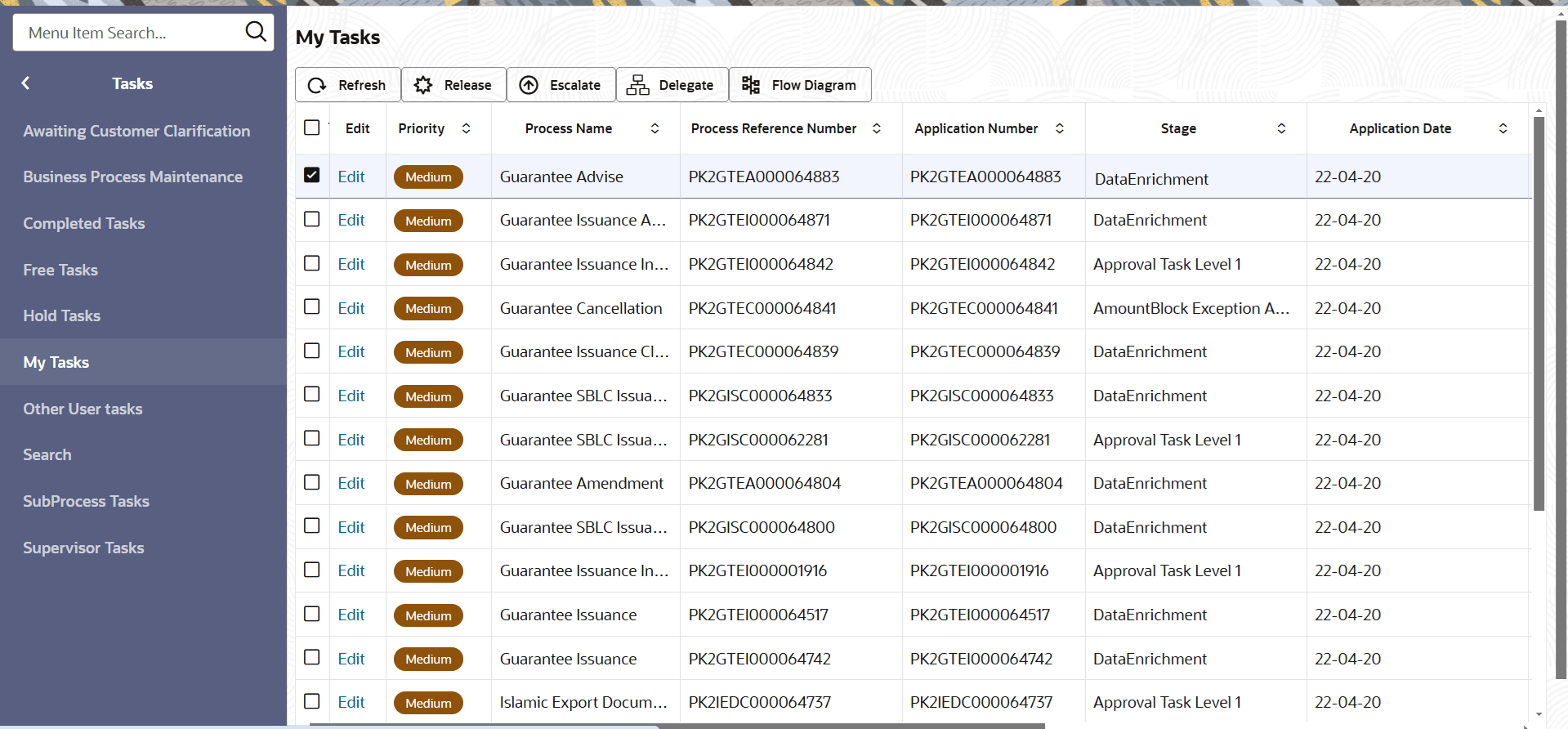The image size is (1568, 729).
Task: Click the search magnifier icon
Action: [x=256, y=32]
